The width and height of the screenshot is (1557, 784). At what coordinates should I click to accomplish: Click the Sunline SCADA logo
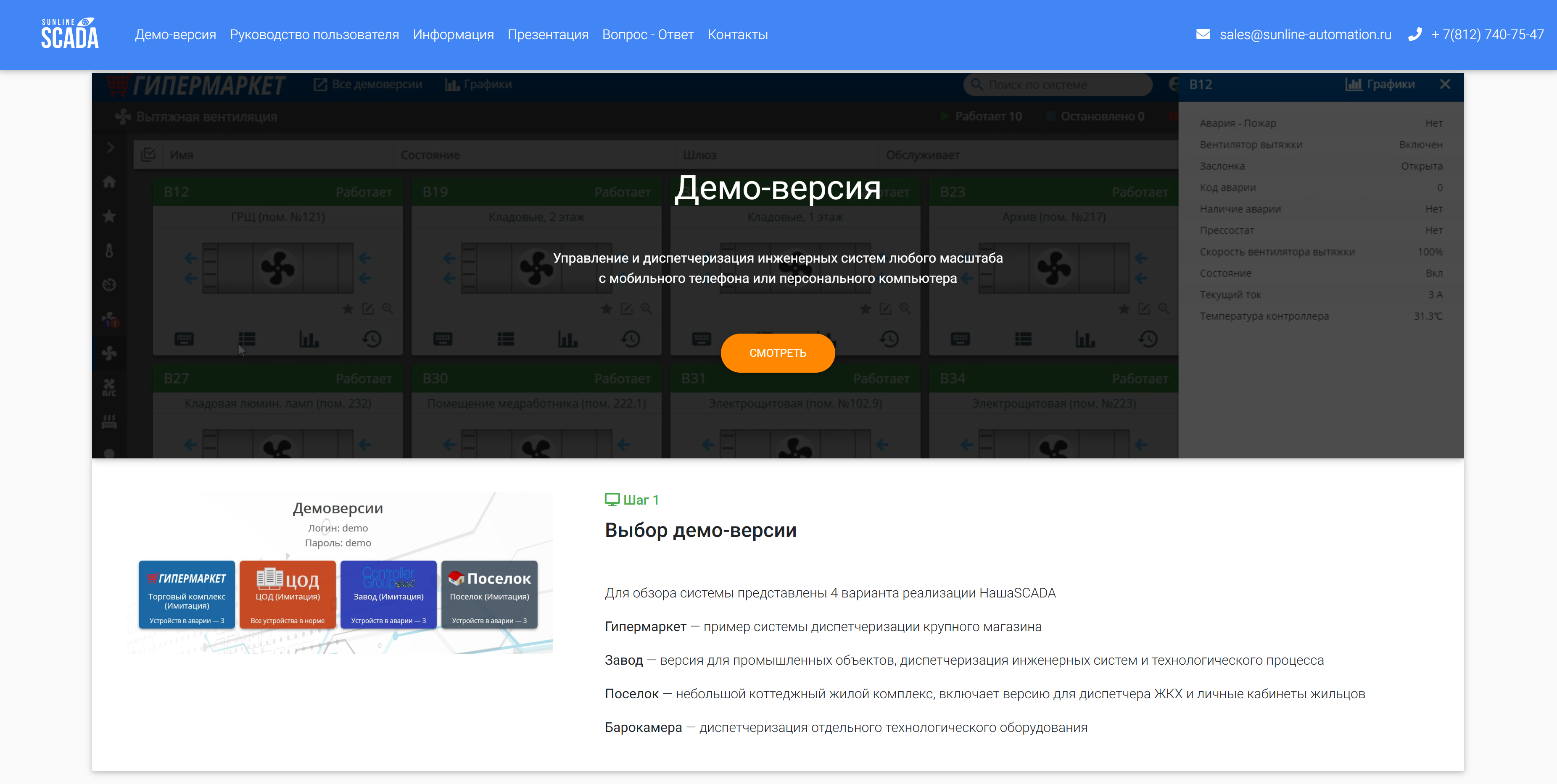[69, 34]
